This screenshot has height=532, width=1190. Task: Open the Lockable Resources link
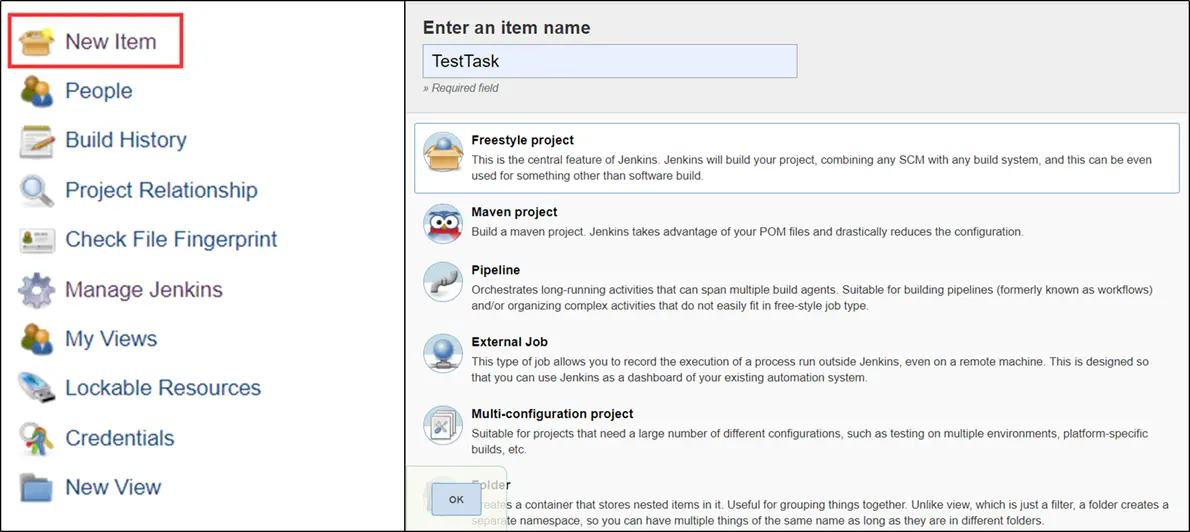(163, 389)
